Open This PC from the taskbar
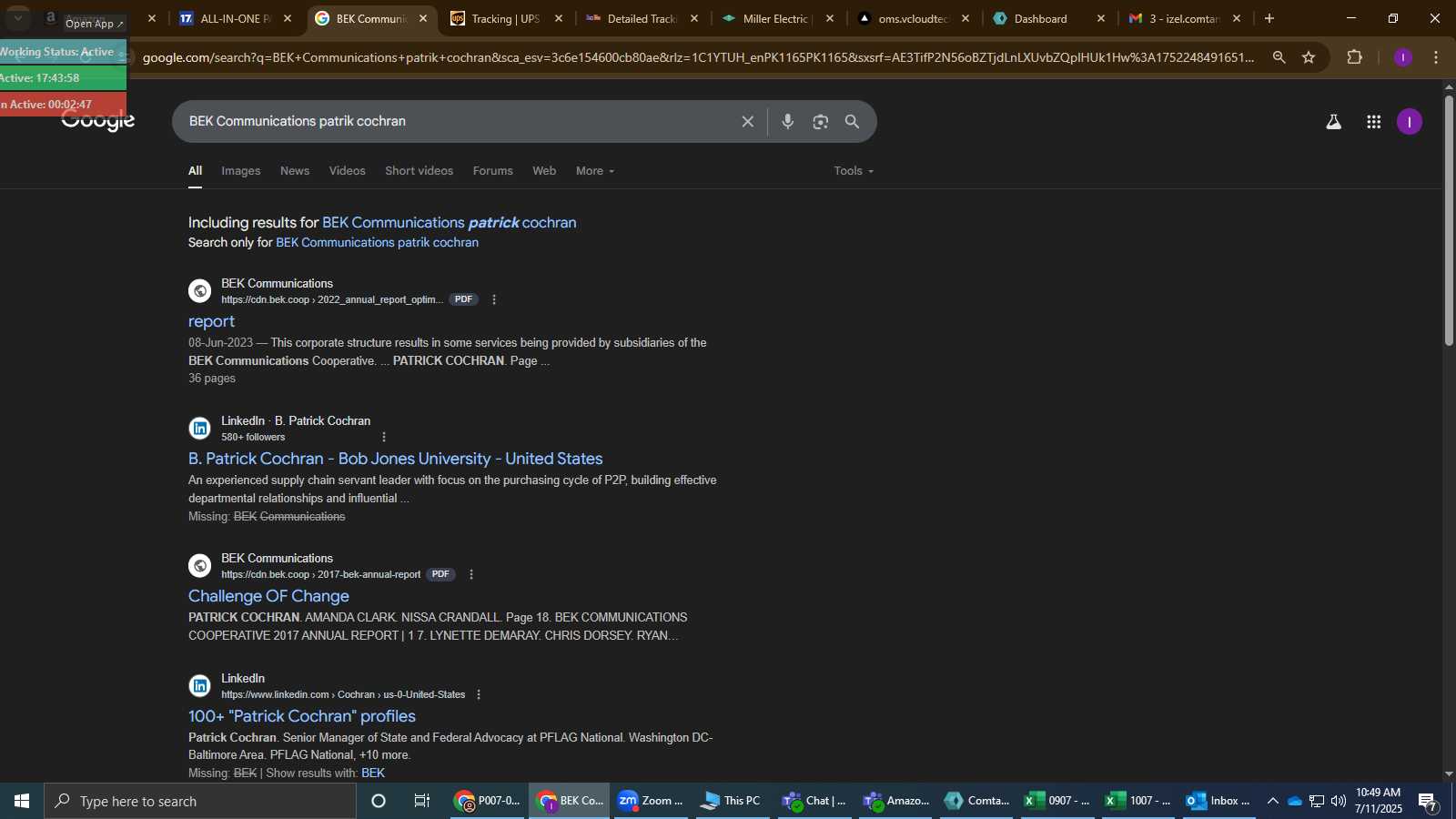This screenshot has height=819, width=1456. coord(731,801)
